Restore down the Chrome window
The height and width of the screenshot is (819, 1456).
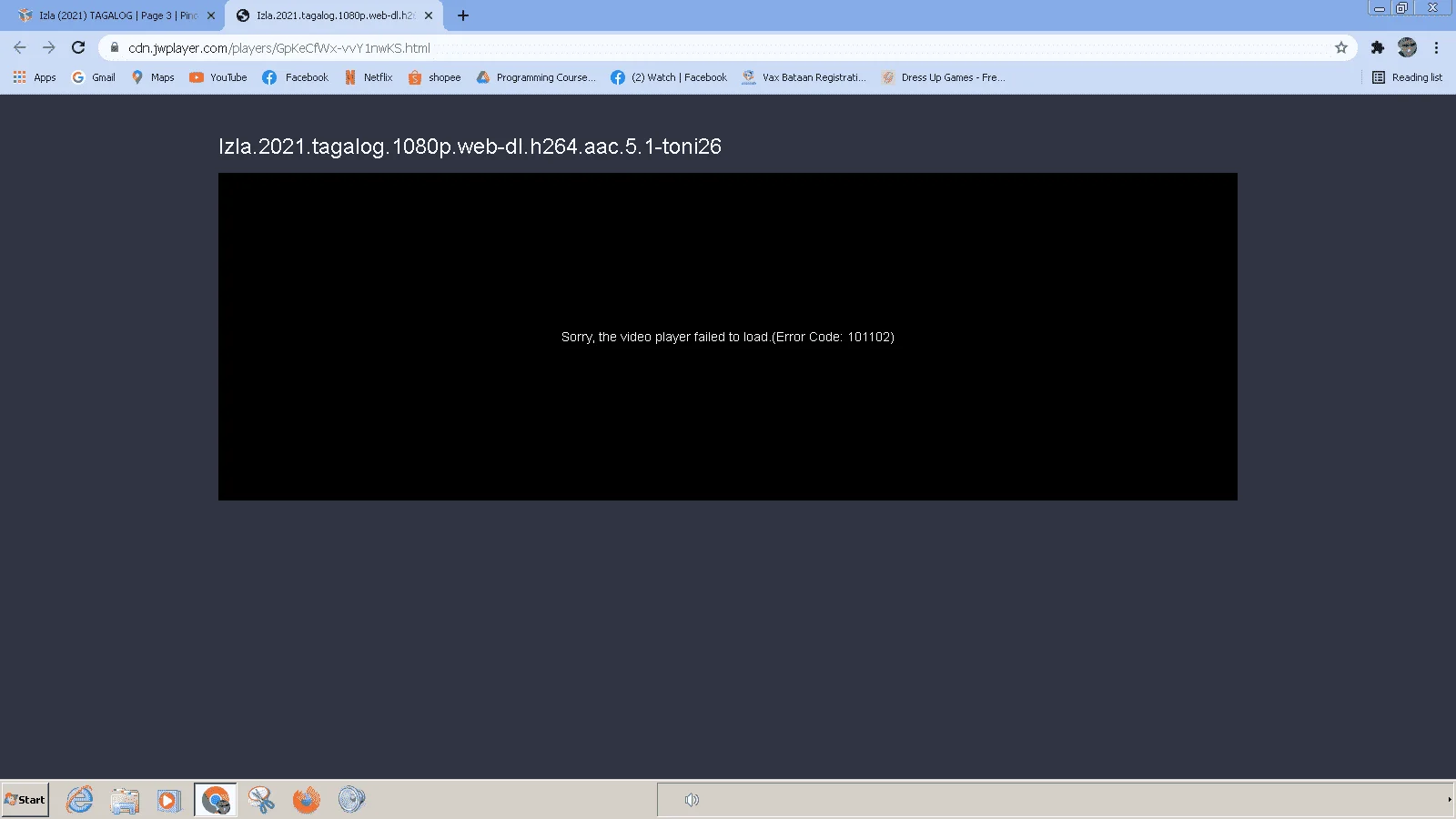1402,7
